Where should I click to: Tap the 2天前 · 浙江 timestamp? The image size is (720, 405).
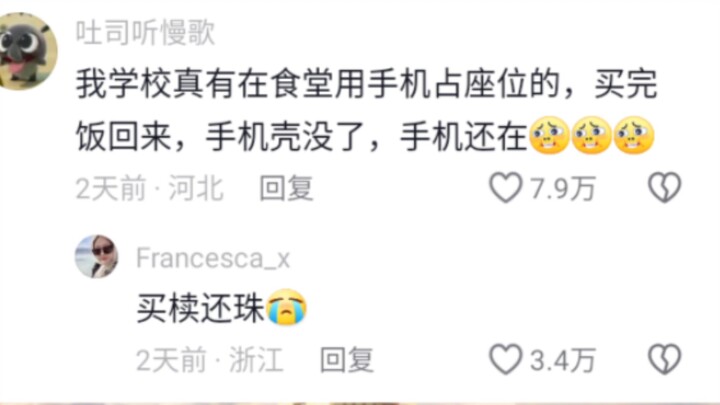coord(210,360)
